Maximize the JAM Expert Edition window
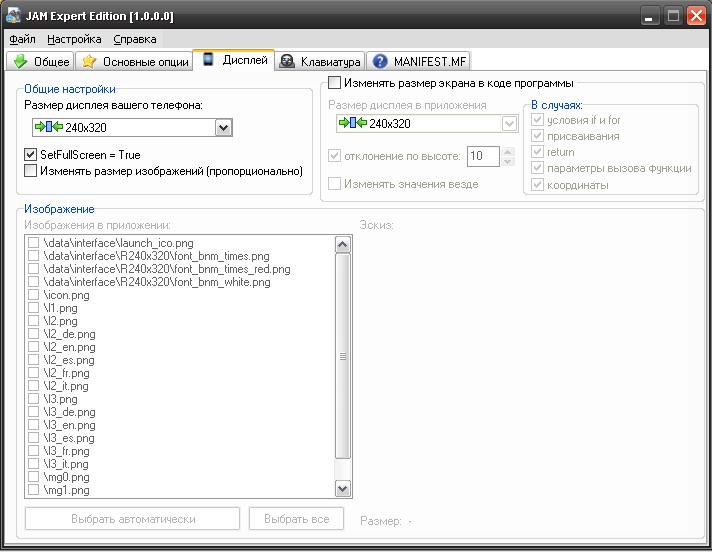The width and height of the screenshot is (712, 552). pos(673,16)
